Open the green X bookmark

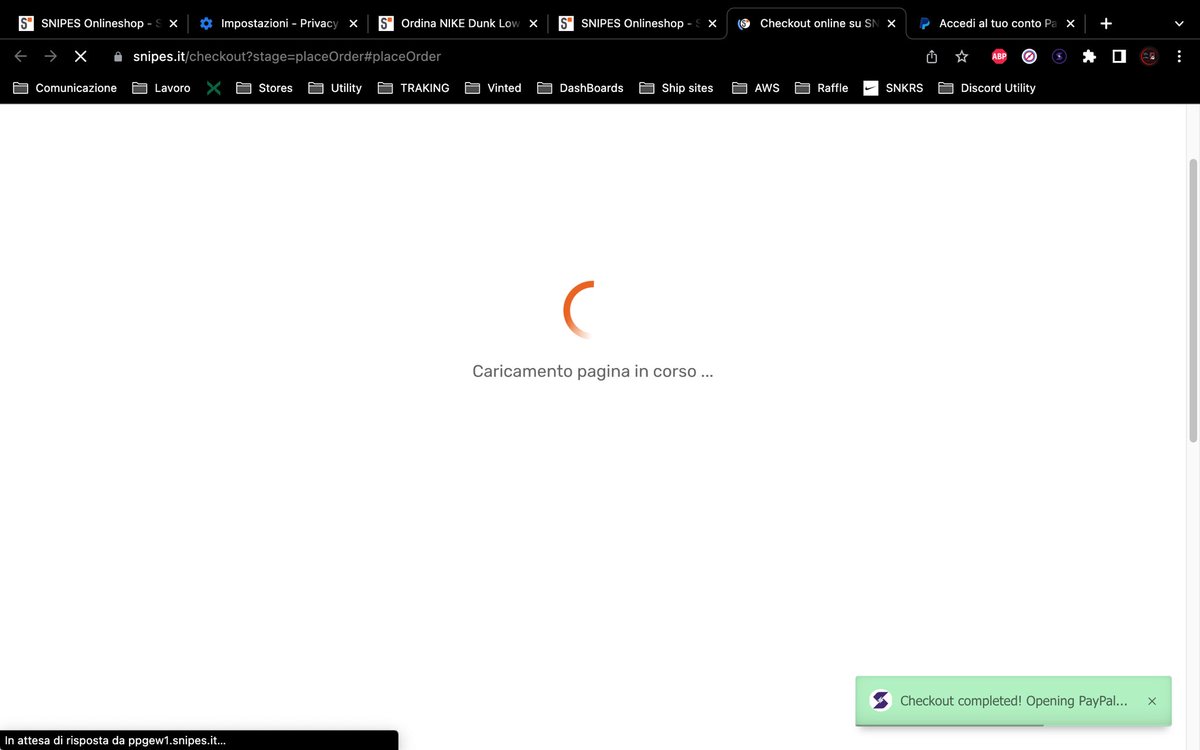coord(214,88)
